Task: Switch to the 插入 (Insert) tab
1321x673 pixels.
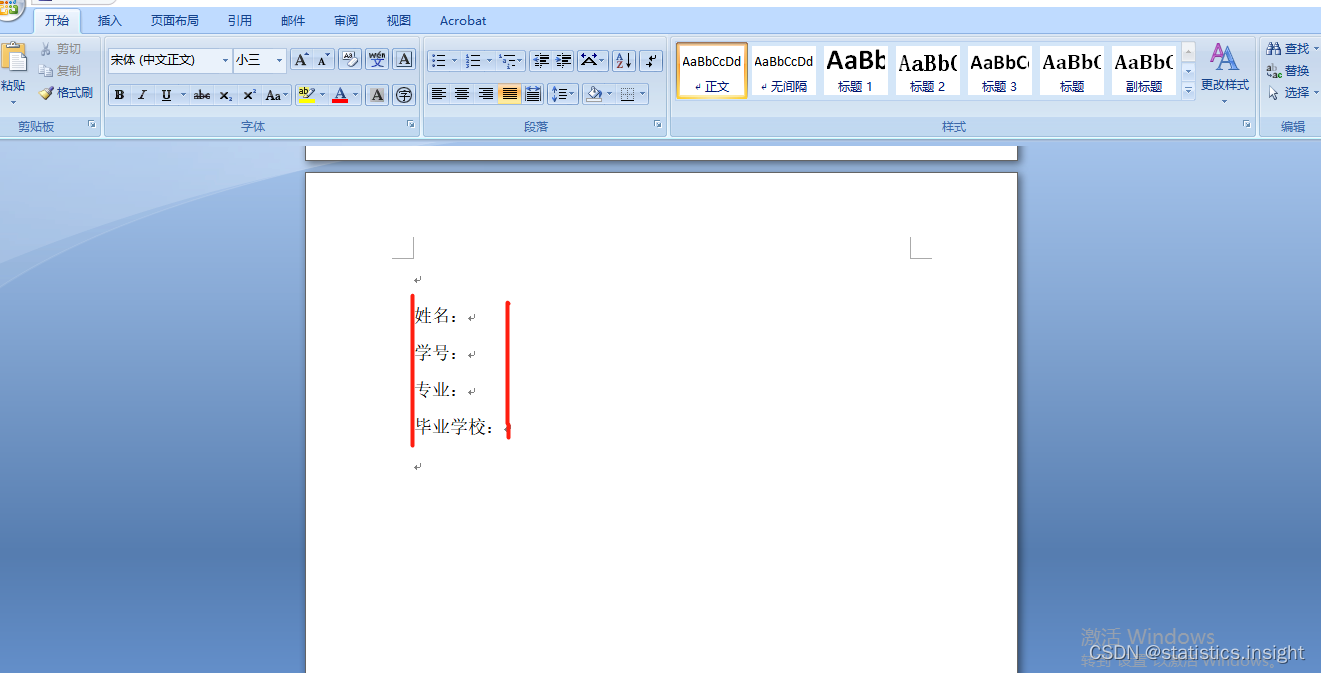Action: pos(110,21)
